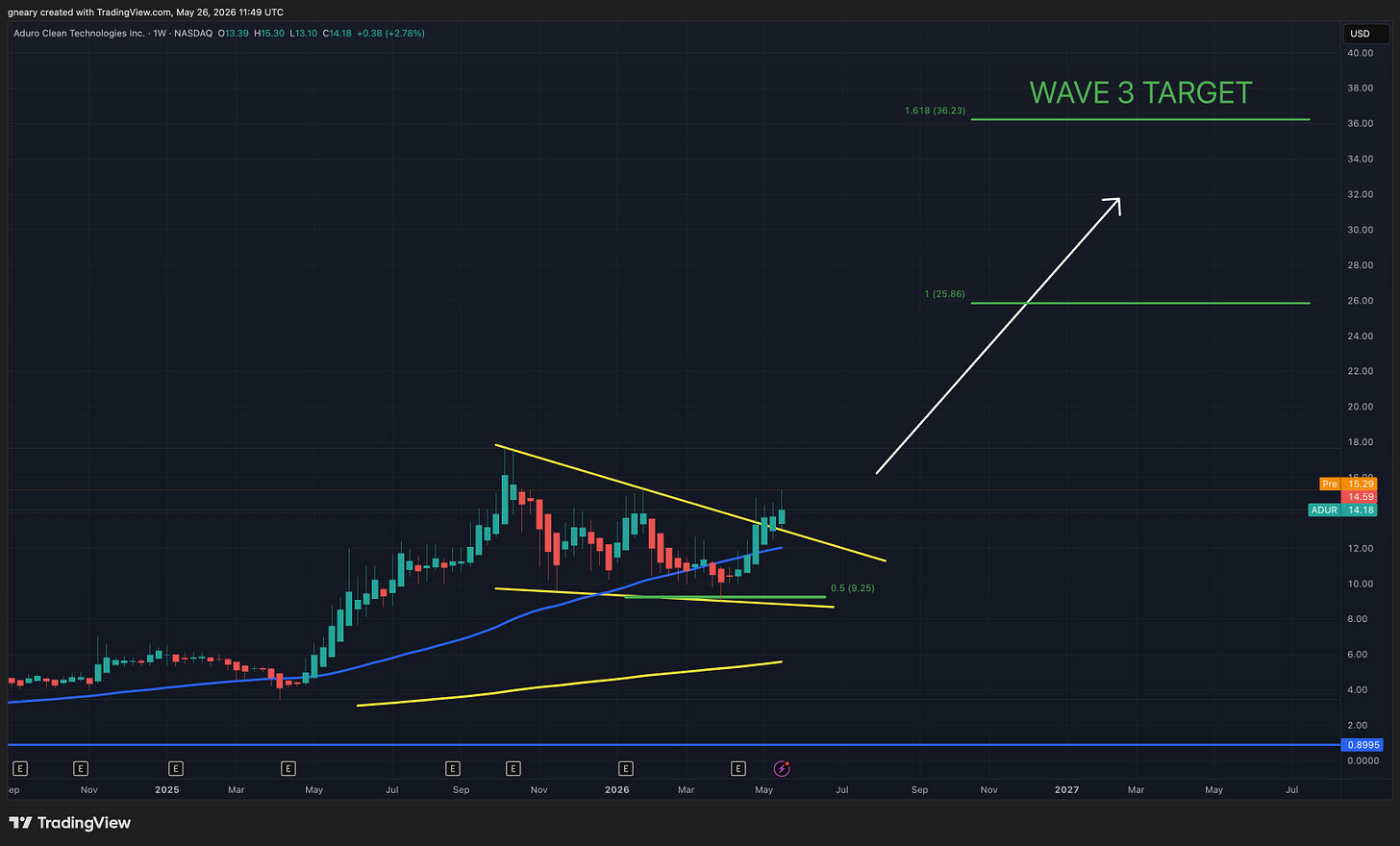Click the 40.00 price axis label
1400x846 pixels.
click(1360, 53)
